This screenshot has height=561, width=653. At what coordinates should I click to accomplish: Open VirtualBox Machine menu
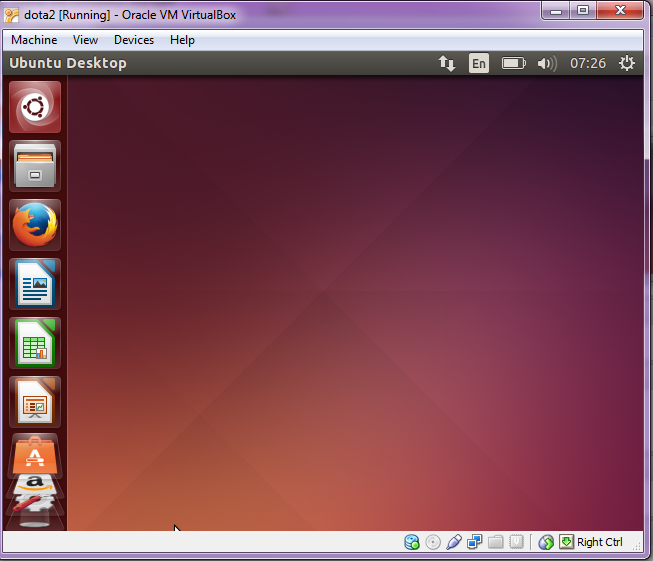tap(34, 40)
